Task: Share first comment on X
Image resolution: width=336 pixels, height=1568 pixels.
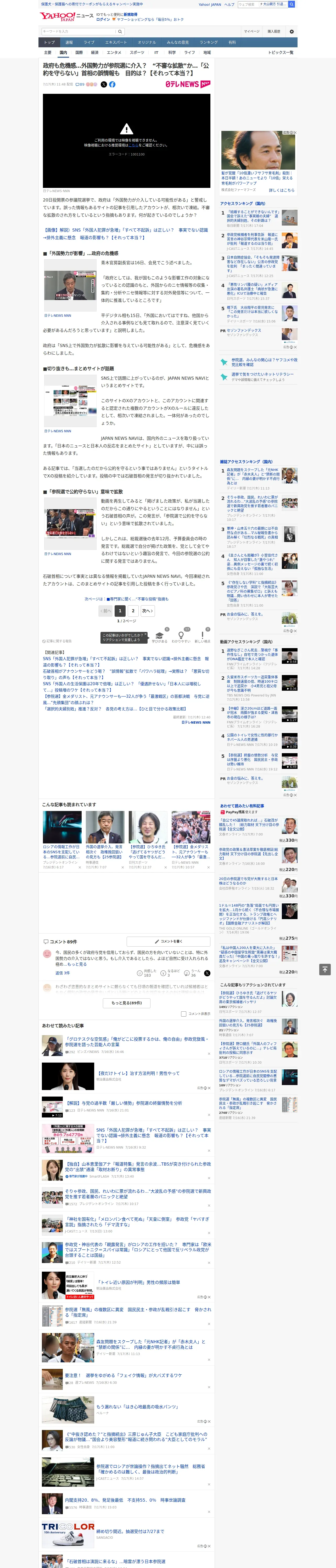Action: click(x=207, y=973)
